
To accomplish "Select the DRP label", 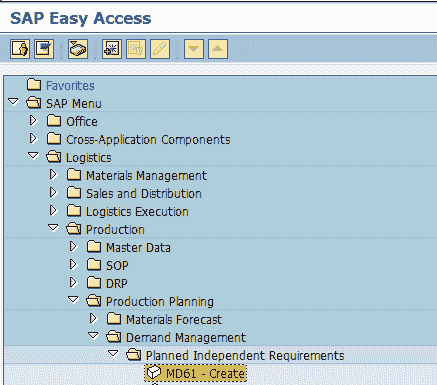I will pyautogui.click(x=116, y=284).
